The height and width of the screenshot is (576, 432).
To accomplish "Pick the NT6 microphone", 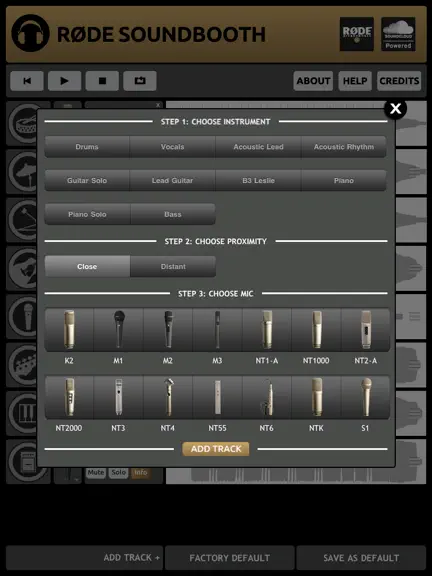I will [x=267, y=397].
